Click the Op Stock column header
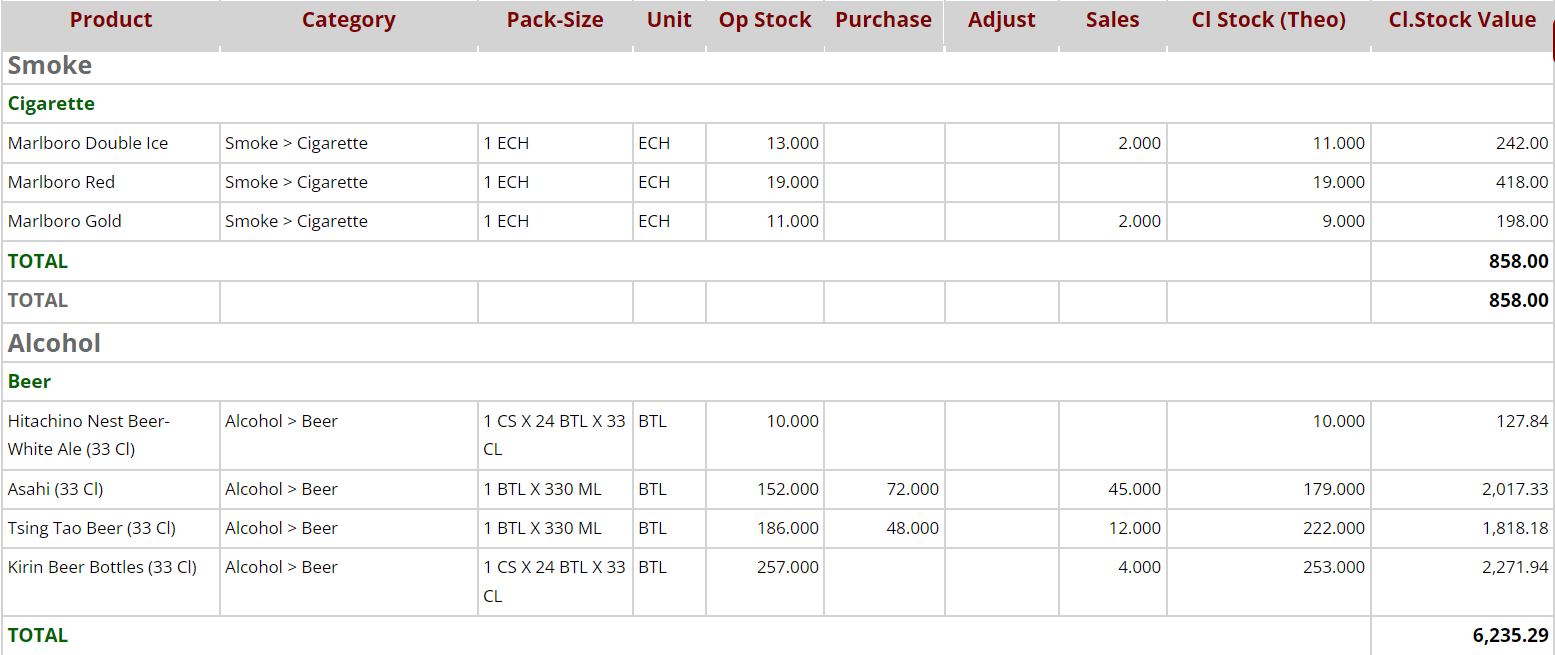Image resolution: width=1555 pixels, height=655 pixels. point(765,20)
